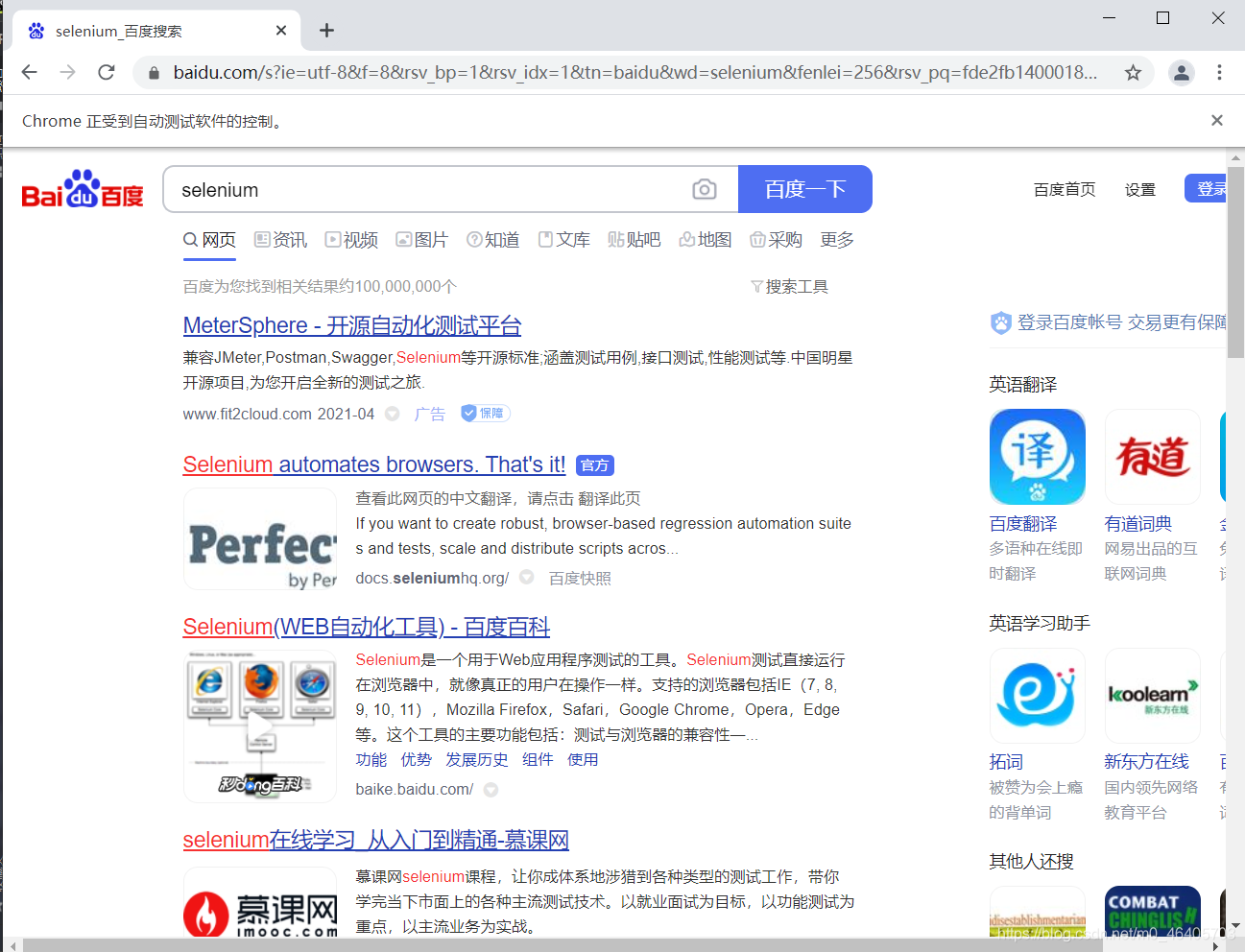The width and height of the screenshot is (1245, 952).
Task: Click the 保障 badge icon
Action: tap(485, 413)
